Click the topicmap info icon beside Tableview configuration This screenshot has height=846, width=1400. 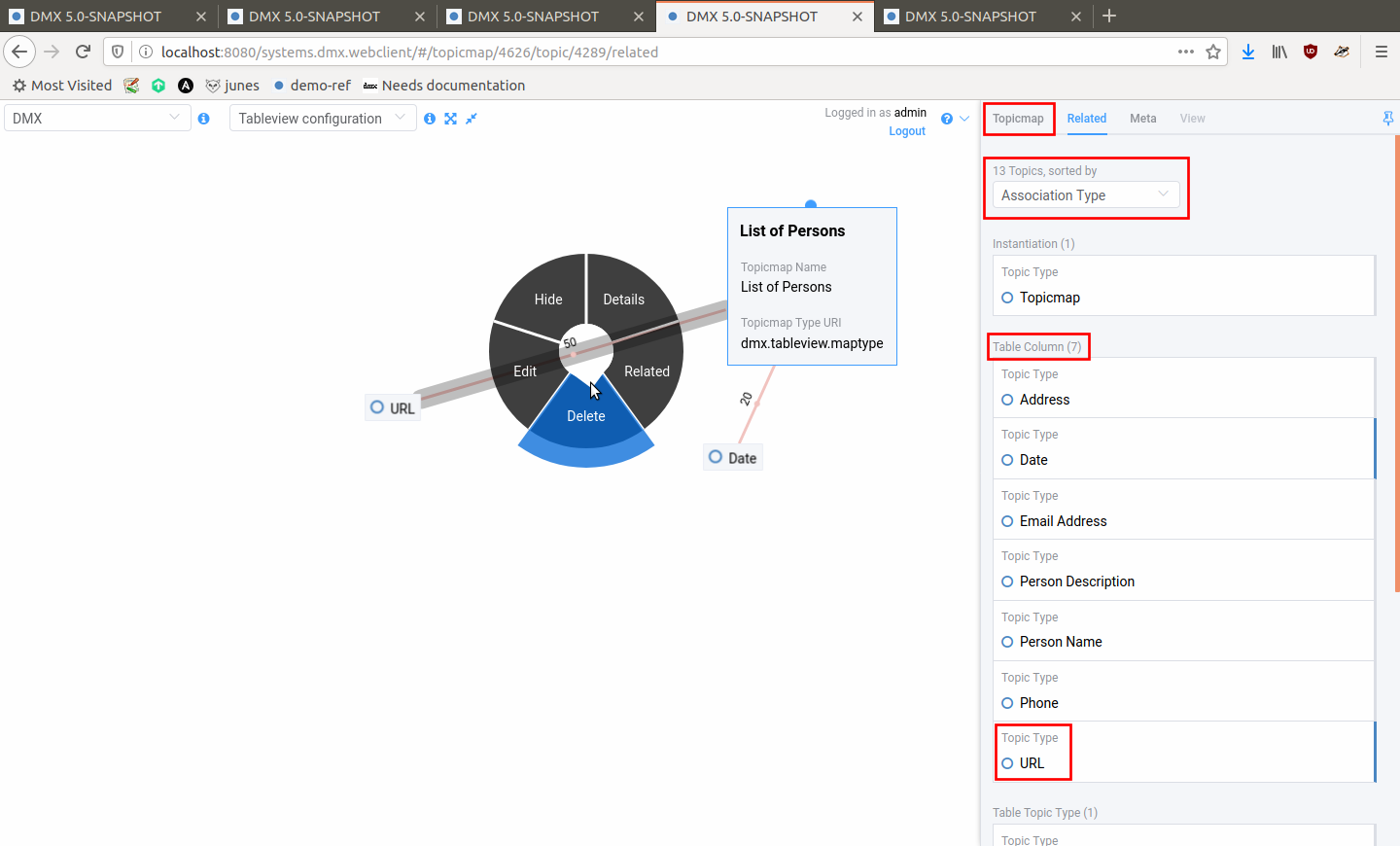tap(430, 119)
